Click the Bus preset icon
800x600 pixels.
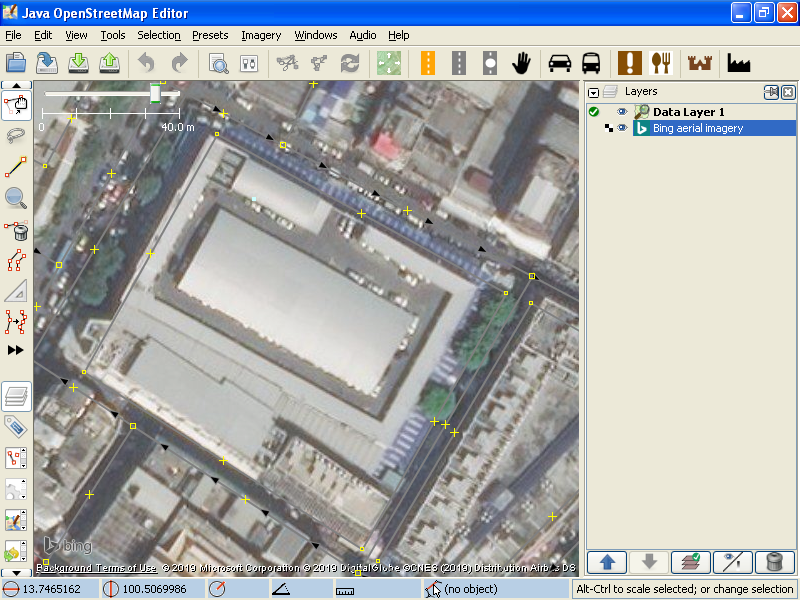point(591,63)
